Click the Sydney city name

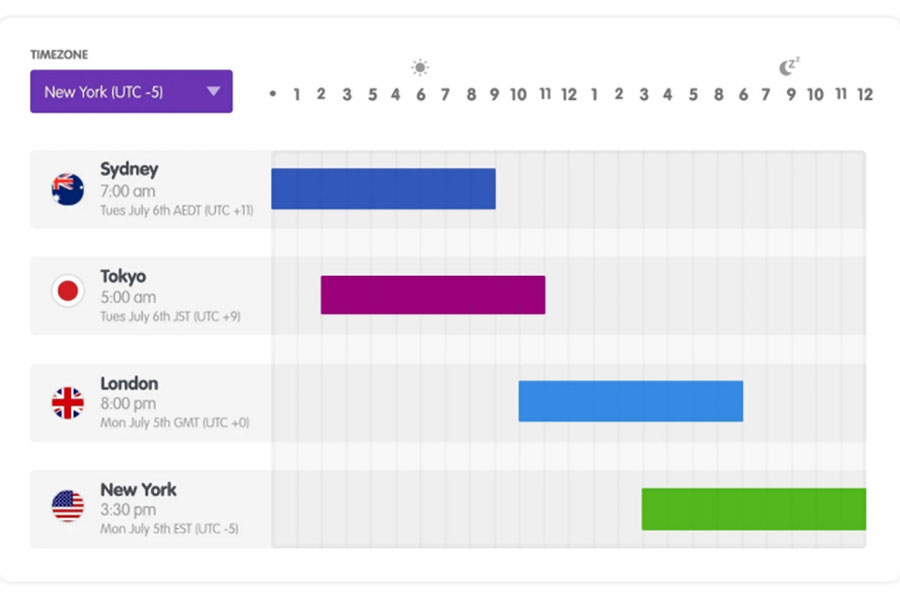(129, 169)
